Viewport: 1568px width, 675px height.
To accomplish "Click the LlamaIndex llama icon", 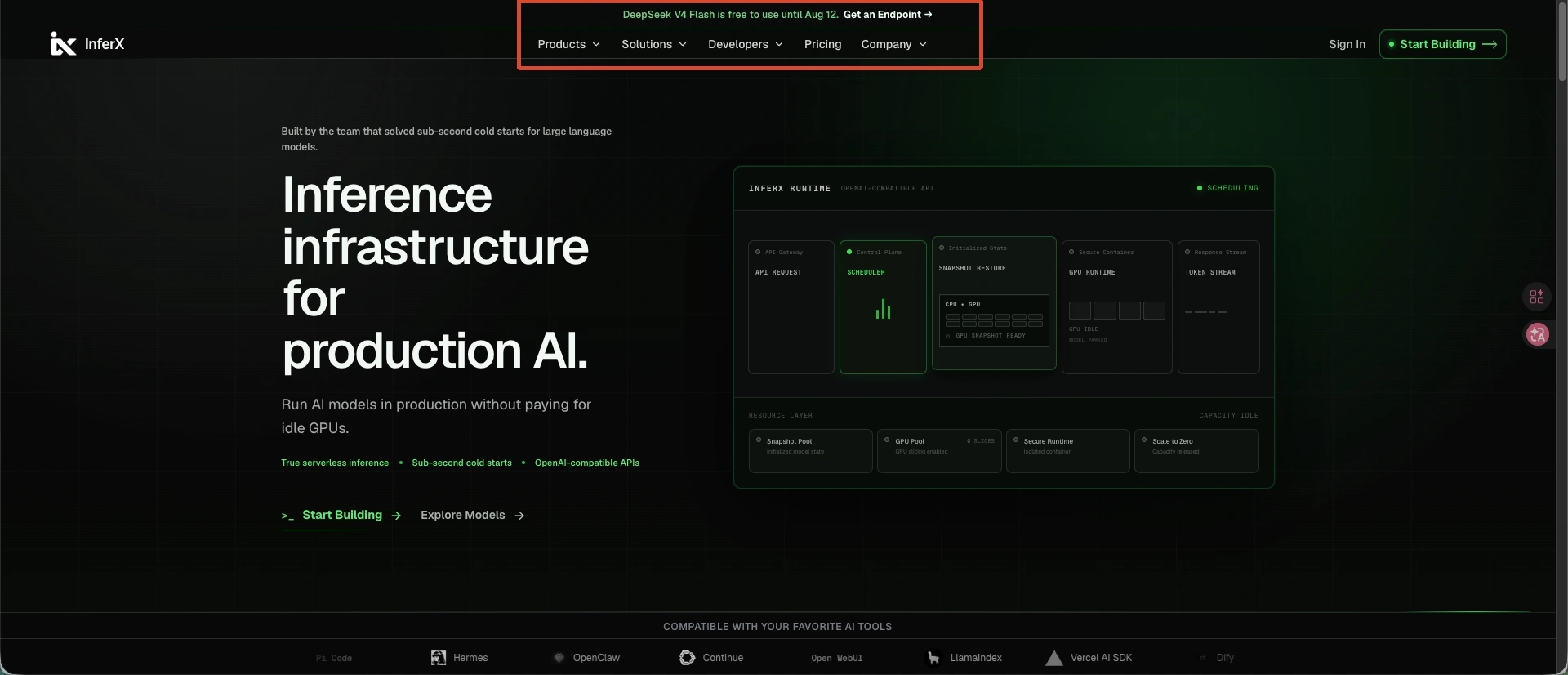I will (933, 658).
